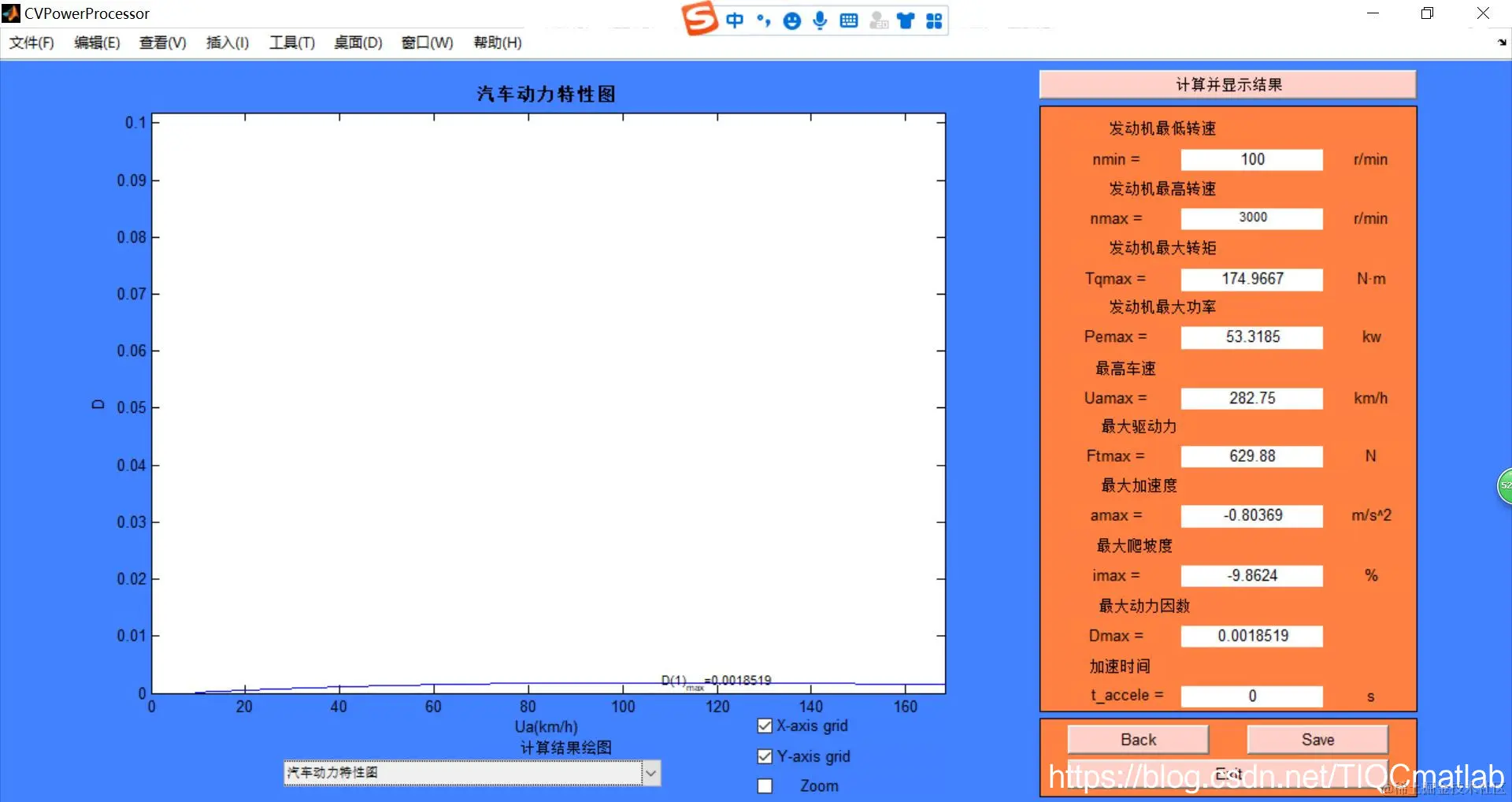Image resolution: width=1512 pixels, height=802 pixels.
Task: Uncheck the Y-axis grid option
Action: [764, 756]
